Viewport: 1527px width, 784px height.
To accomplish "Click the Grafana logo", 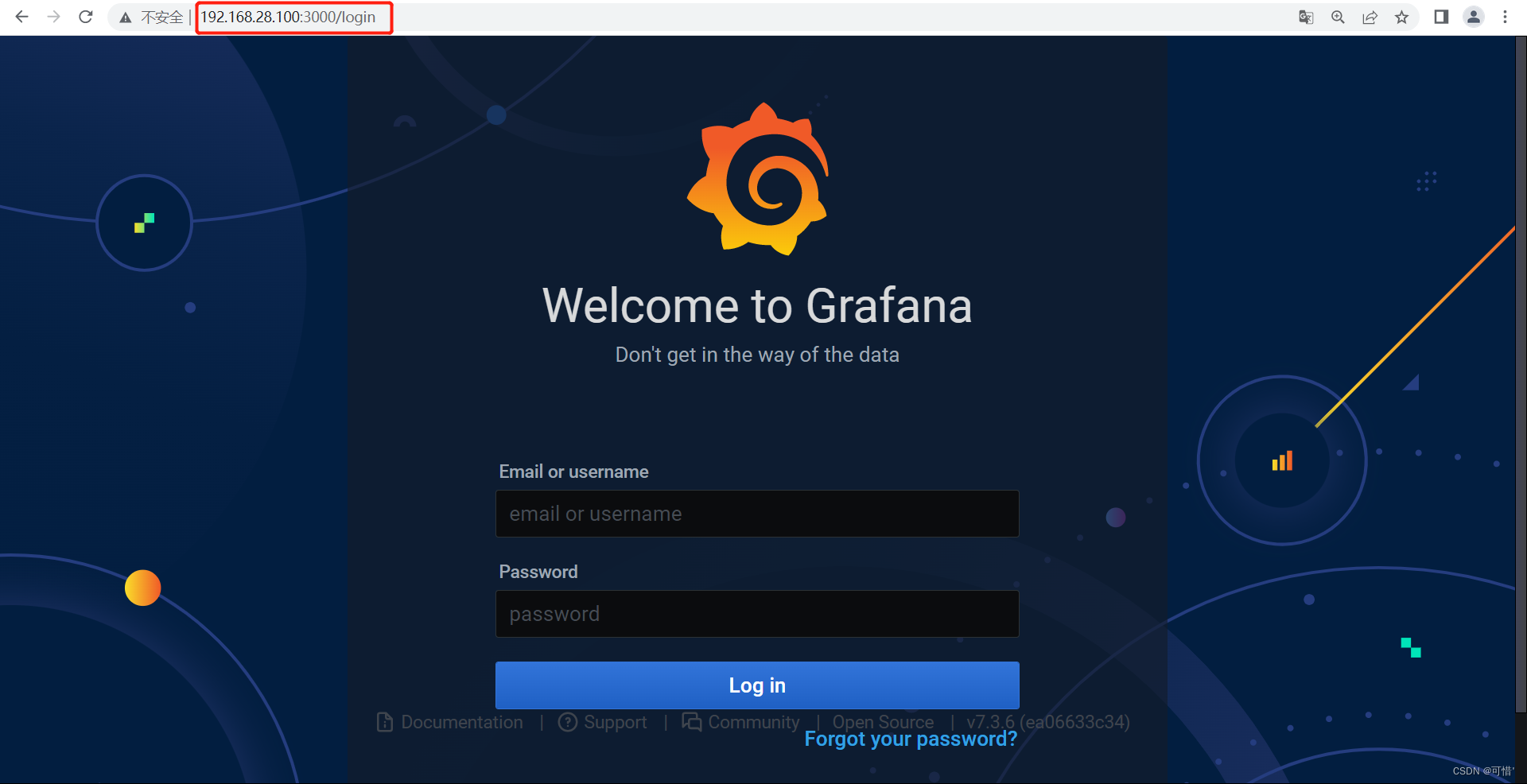I will pyautogui.click(x=758, y=179).
